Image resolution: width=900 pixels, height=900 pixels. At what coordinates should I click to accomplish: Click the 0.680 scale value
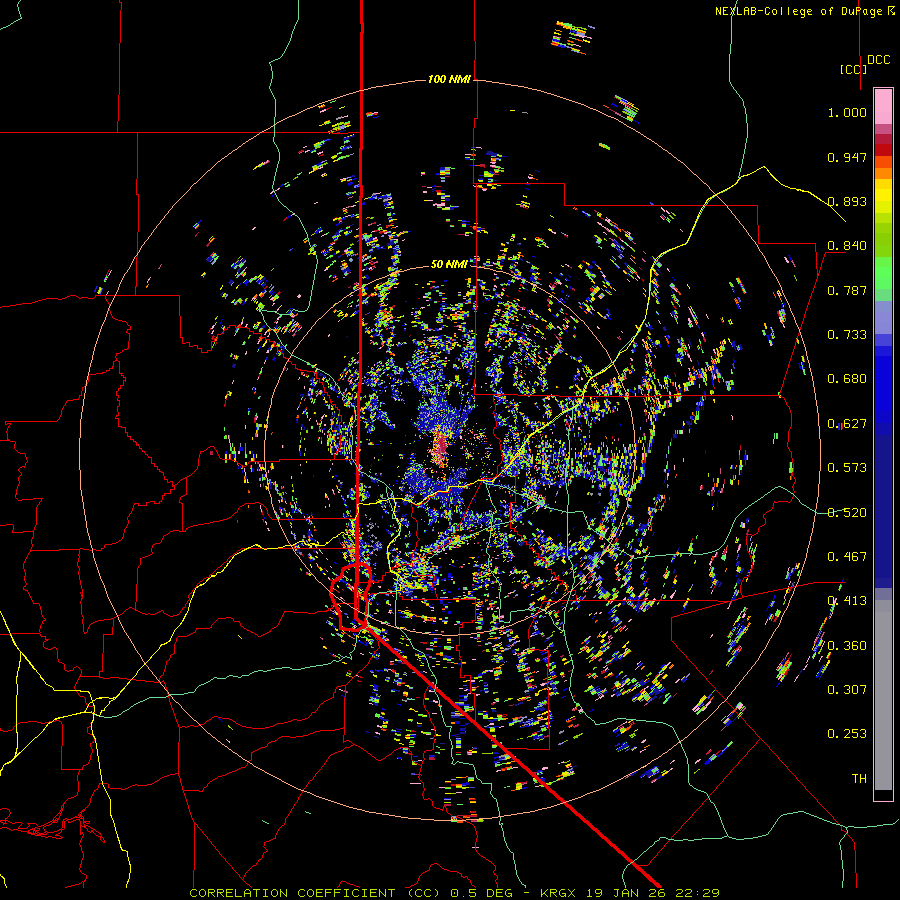847,379
